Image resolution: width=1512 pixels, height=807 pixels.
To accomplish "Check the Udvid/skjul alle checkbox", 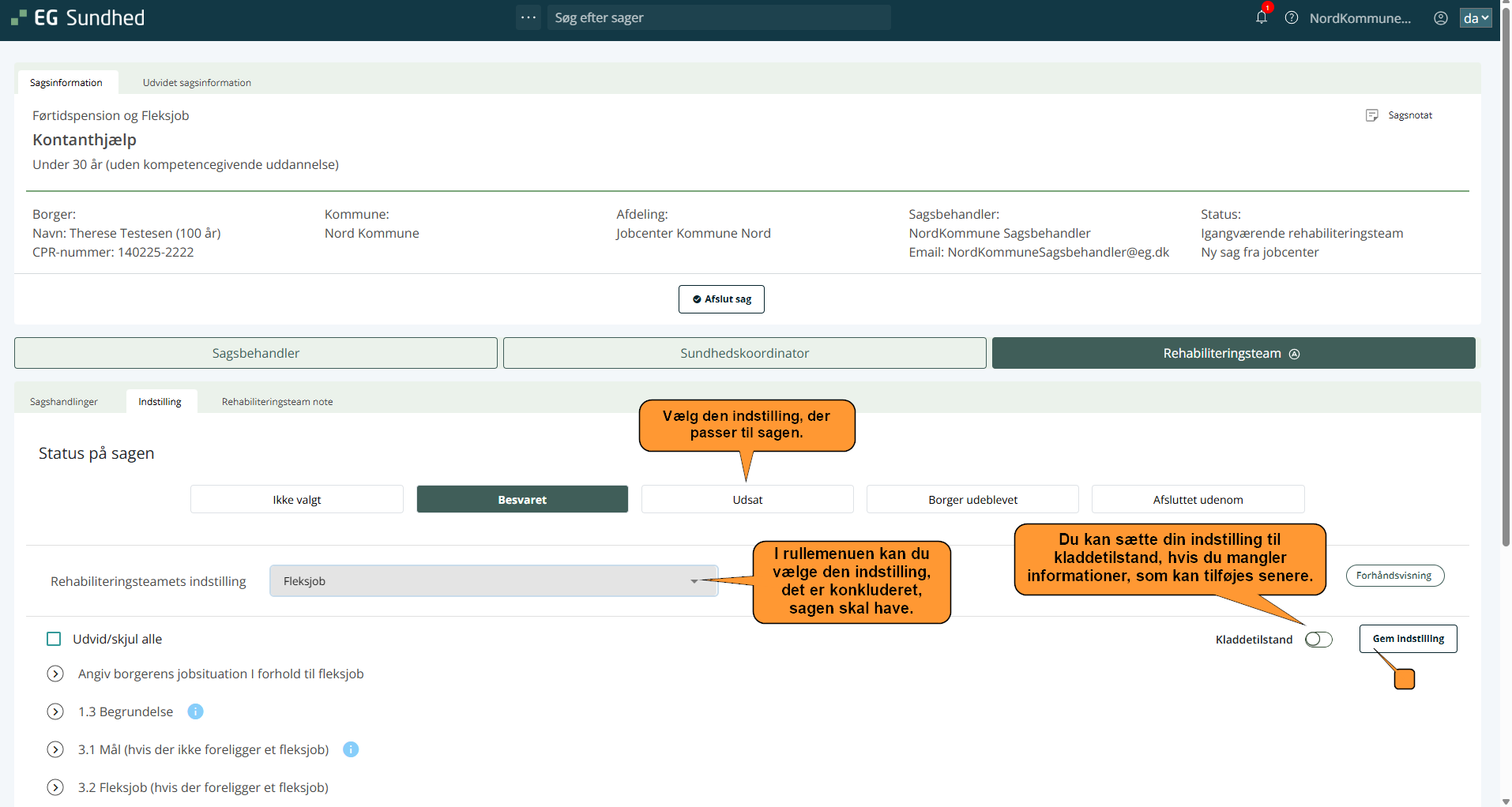I will 54,639.
